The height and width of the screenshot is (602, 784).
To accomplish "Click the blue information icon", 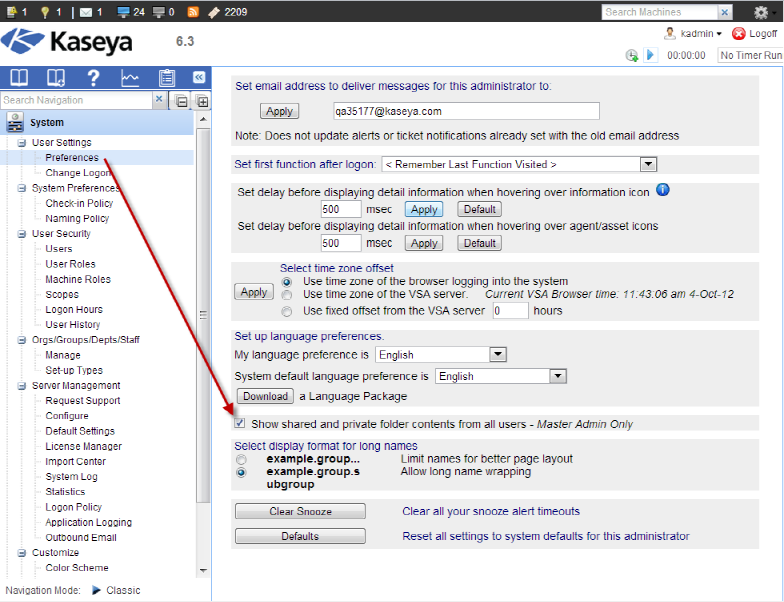I will pyautogui.click(x=662, y=190).
